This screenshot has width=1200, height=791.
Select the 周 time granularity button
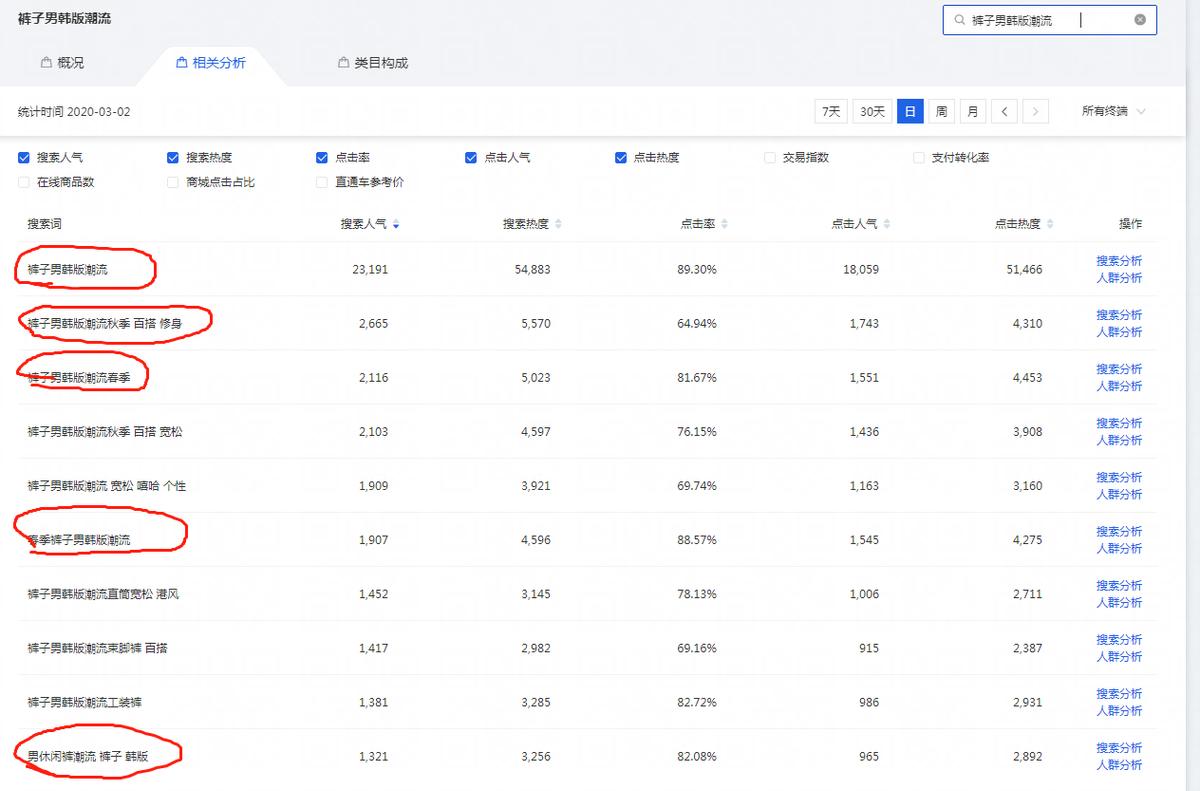pos(941,111)
